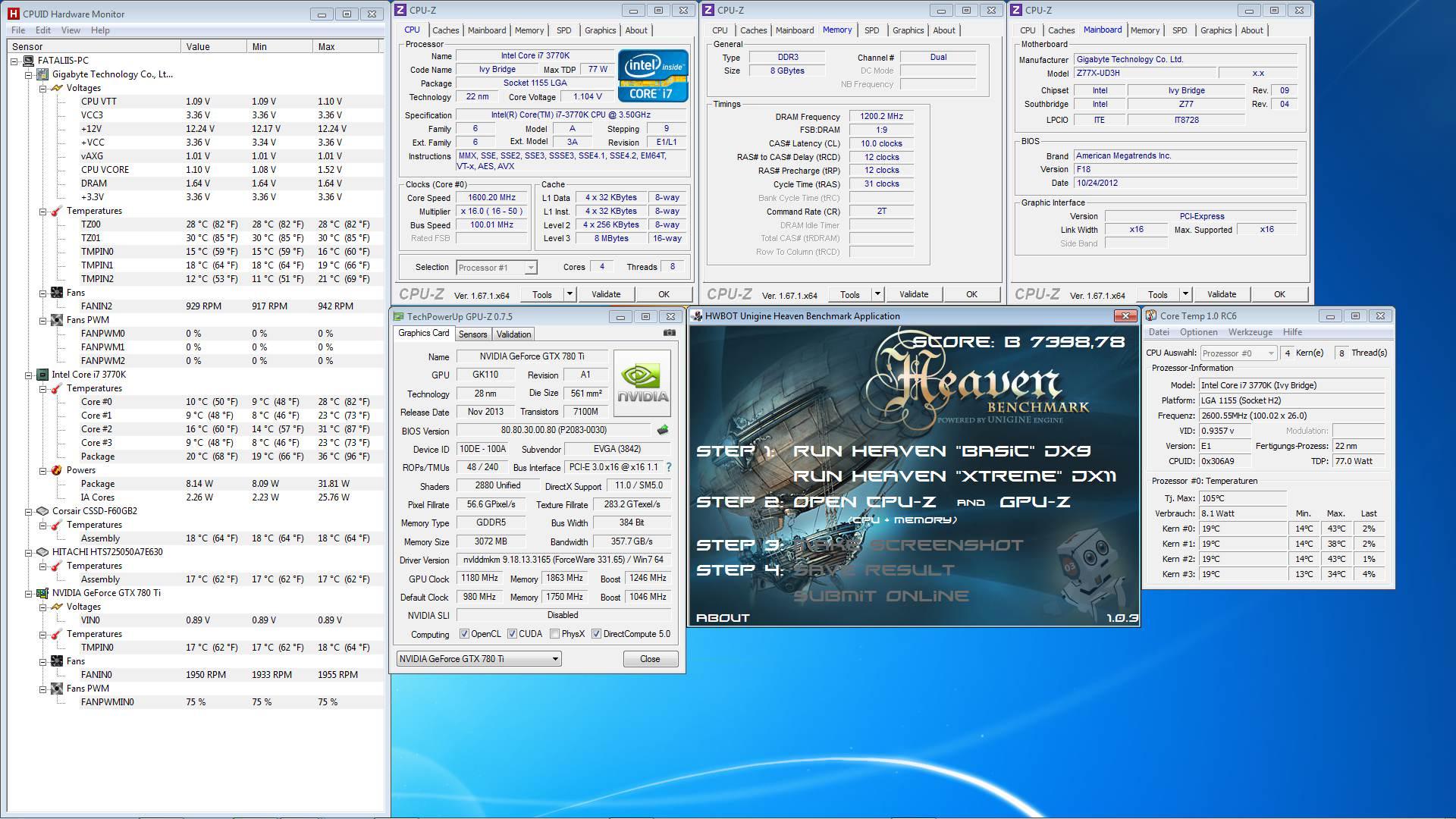Viewport: 1456px width, 819px height.
Task: Click the HWMonitor title bar icon
Action: (x=14, y=14)
